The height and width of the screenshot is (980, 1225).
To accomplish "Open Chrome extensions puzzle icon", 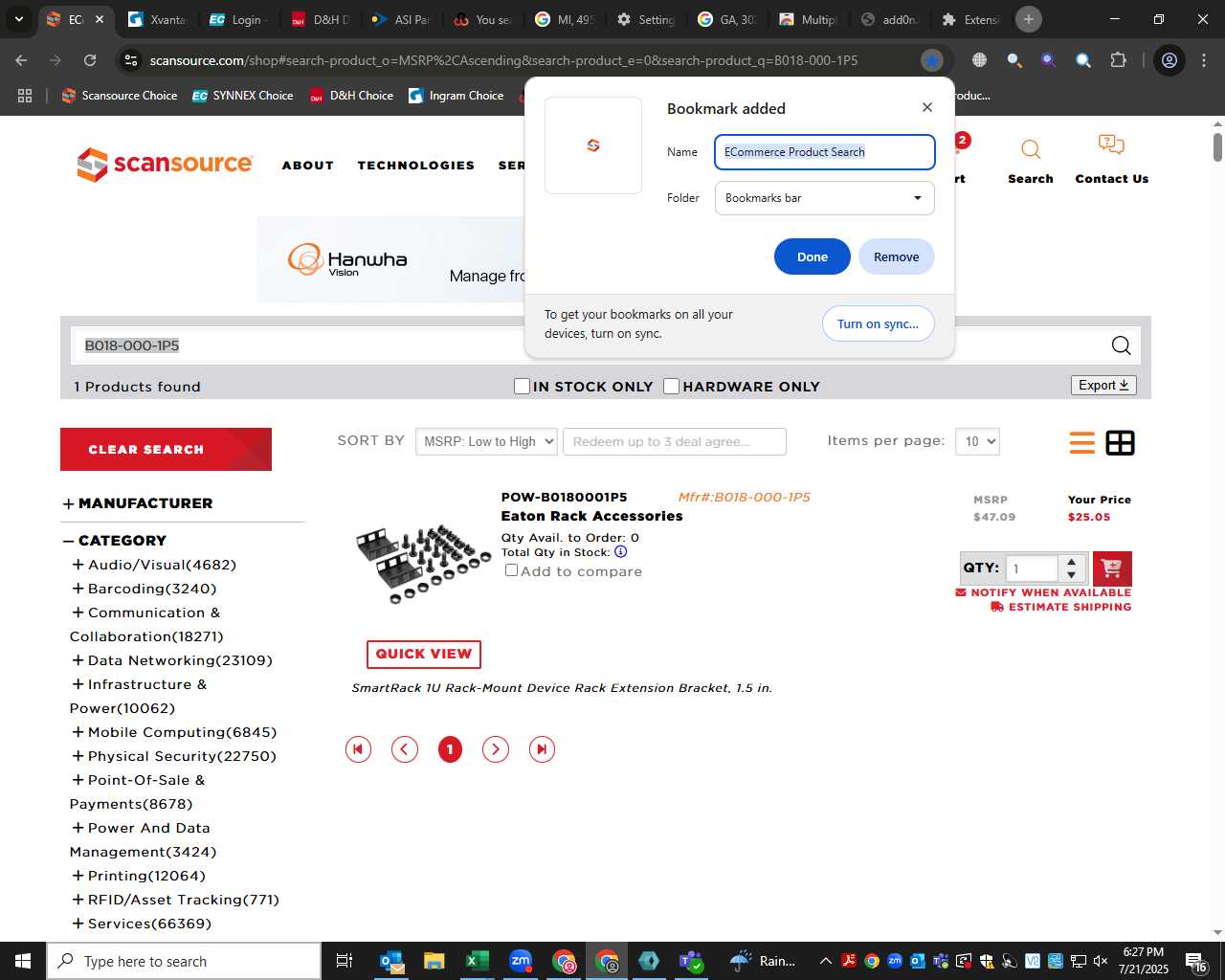I will coord(1118,60).
